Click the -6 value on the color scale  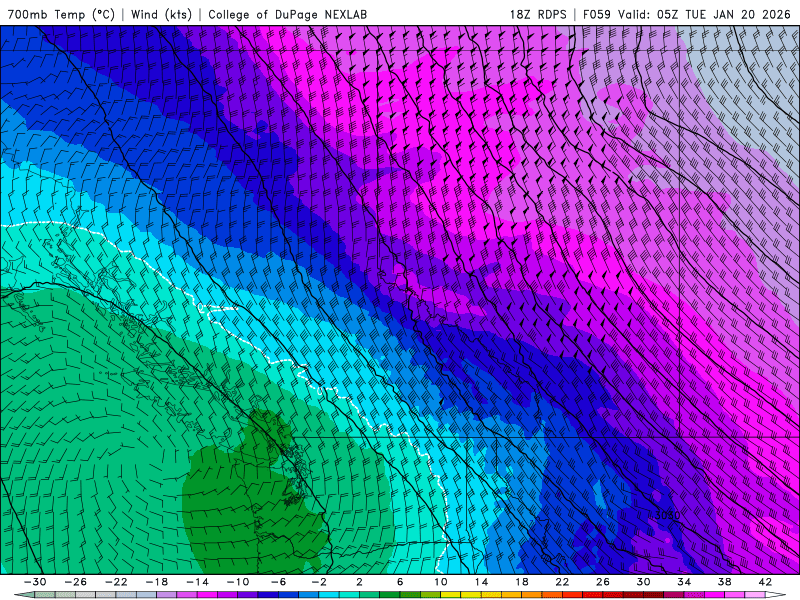[278, 582]
